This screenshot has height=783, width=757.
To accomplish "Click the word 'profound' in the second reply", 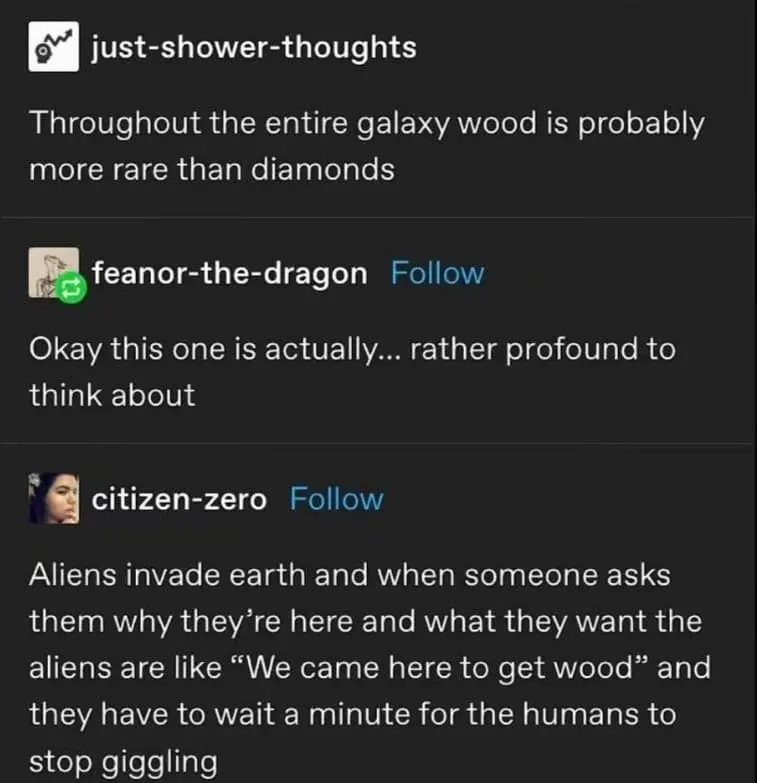I will pos(572,350).
